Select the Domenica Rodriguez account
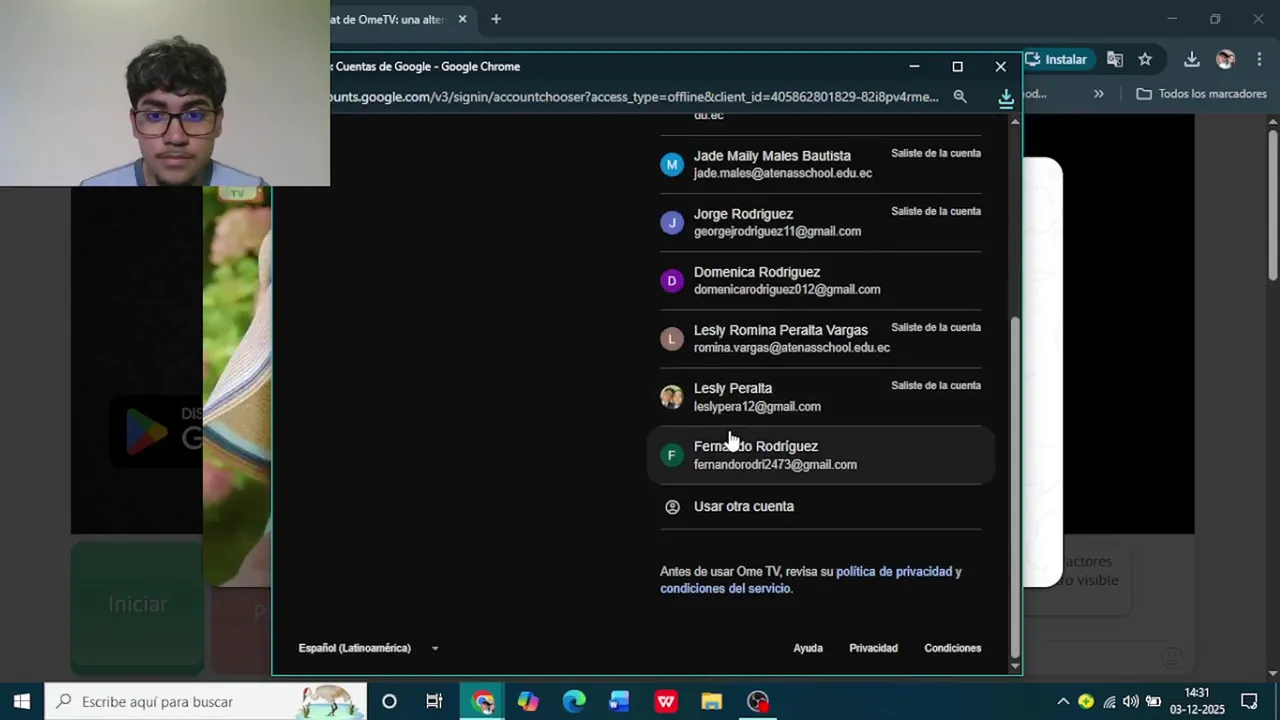 point(820,280)
